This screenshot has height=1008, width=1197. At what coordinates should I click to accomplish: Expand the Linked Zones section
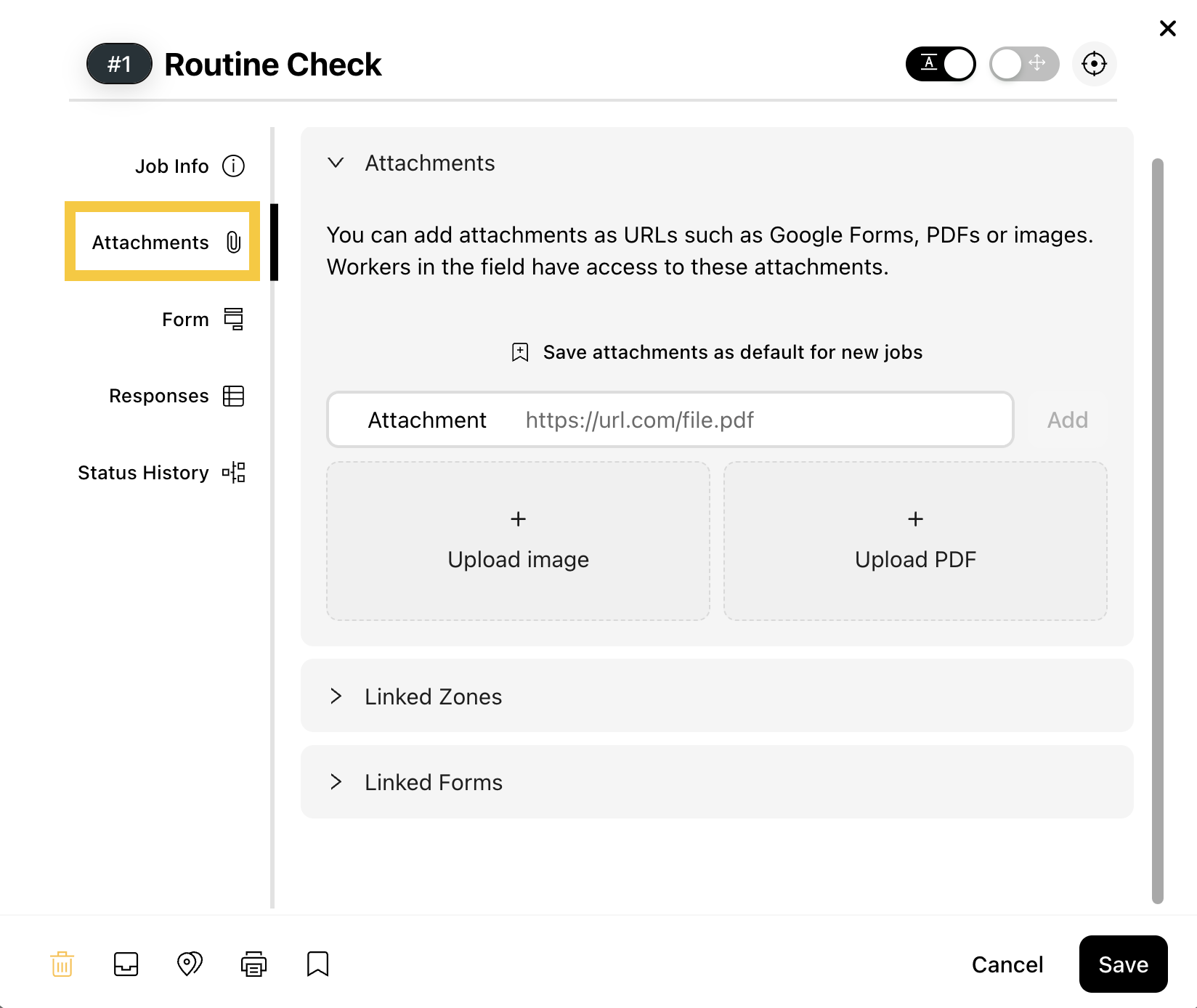717,696
